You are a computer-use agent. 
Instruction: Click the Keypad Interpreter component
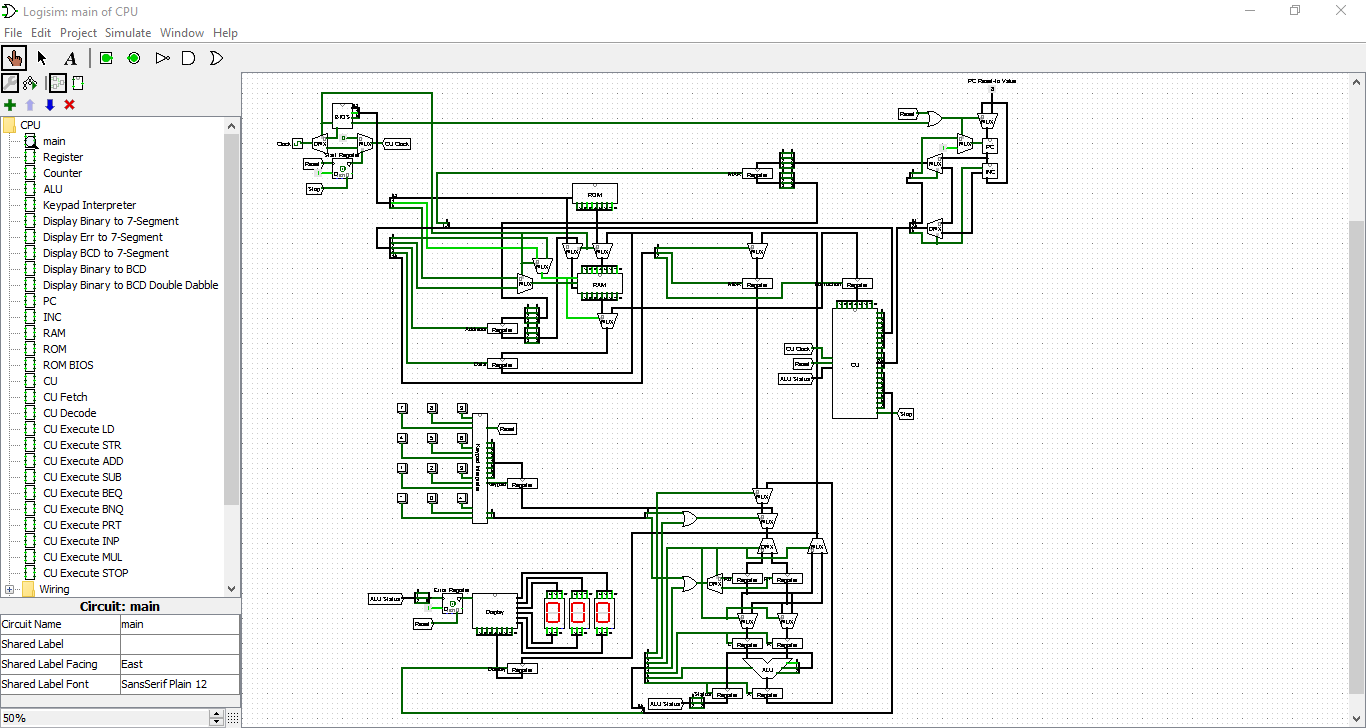(480, 467)
